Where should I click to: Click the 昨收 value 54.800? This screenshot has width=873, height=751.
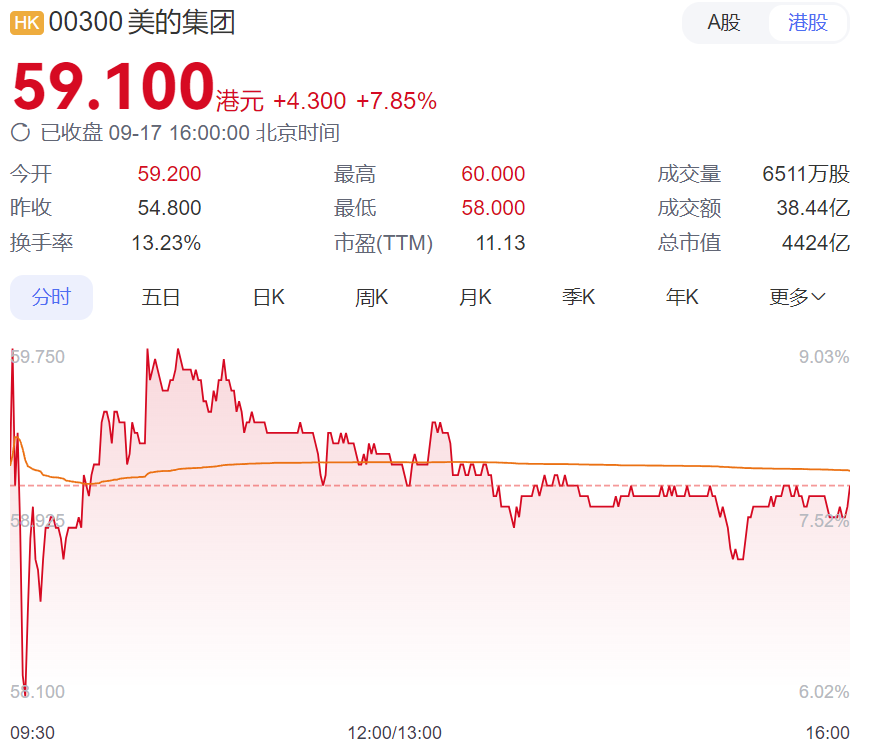[x=169, y=208]
